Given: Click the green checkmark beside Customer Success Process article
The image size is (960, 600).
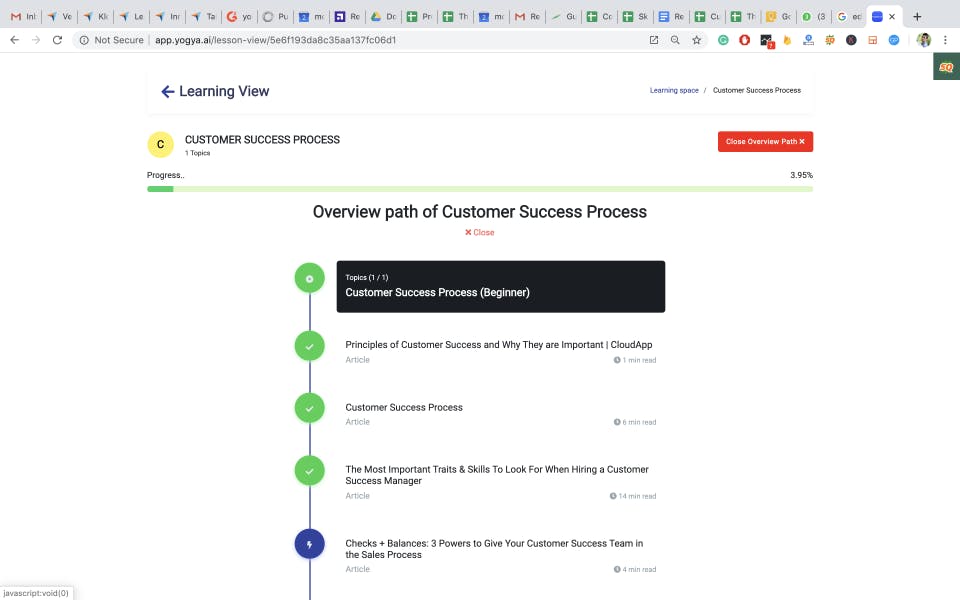Looking at the screenshot, I should point(310,408).
